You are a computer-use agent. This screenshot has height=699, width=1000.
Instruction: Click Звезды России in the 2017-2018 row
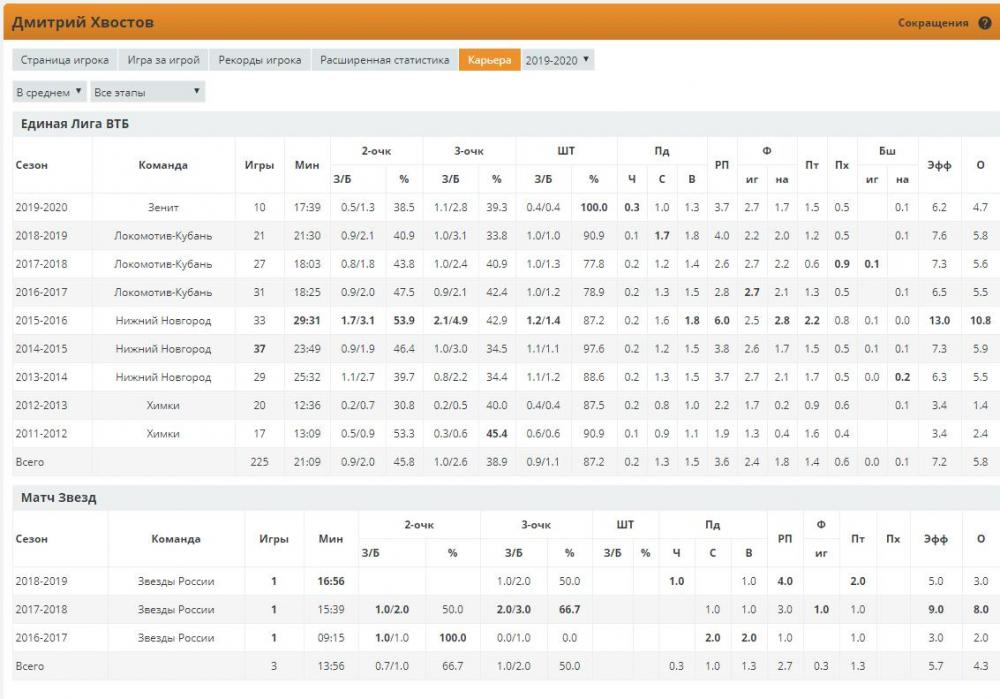[x=176, y=609]
